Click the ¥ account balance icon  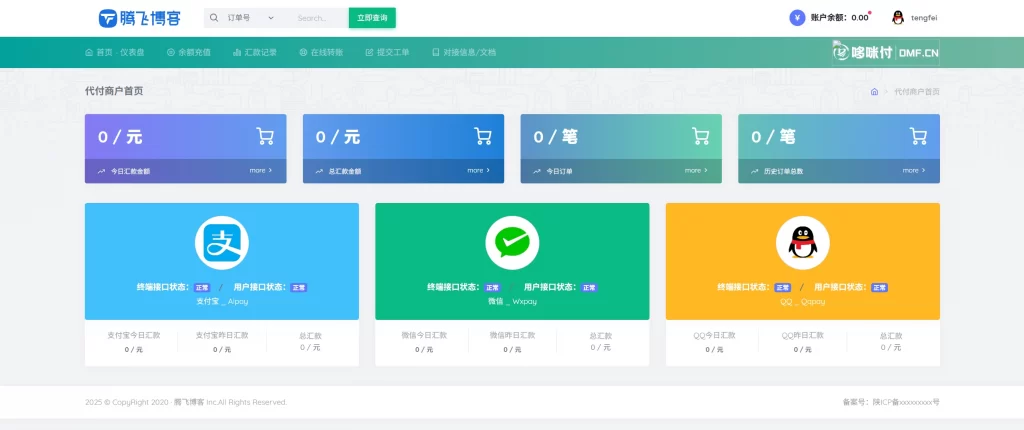(x=796, y=17)
